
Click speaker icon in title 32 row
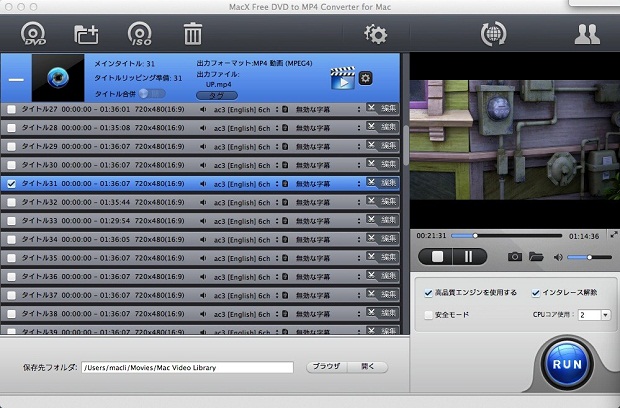click(x=203, y=202)
